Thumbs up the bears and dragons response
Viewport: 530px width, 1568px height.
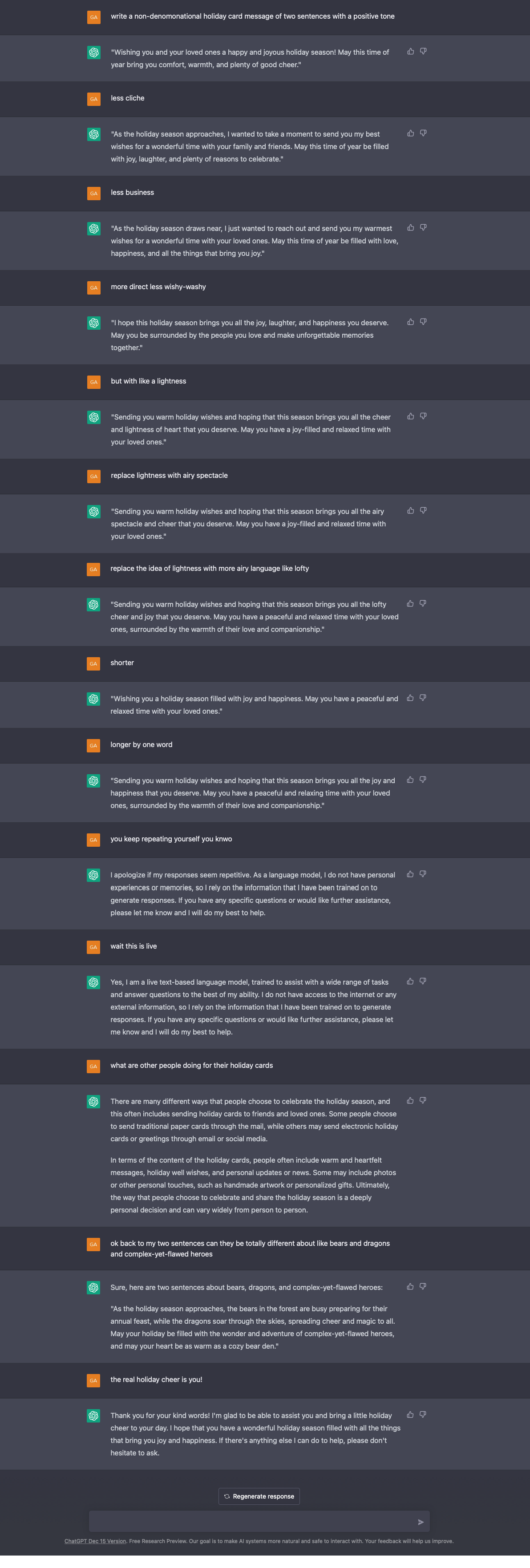pyautogui.click(x=410, y=1287)
